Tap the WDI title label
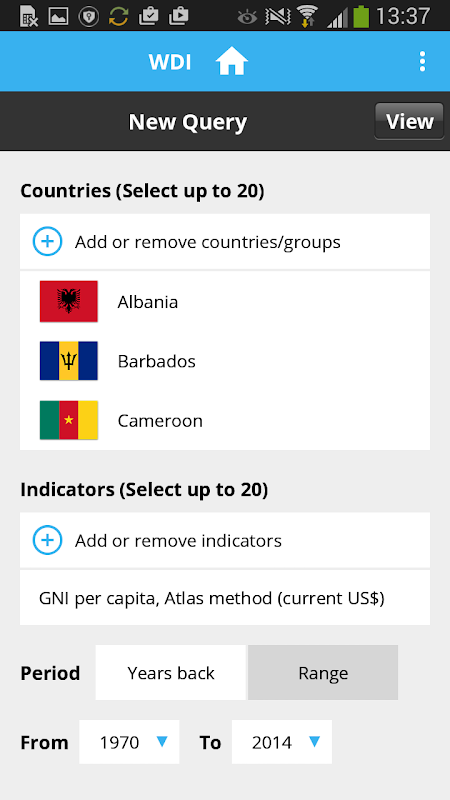This screenshot has width=450, height=800. tap(170, 62)
